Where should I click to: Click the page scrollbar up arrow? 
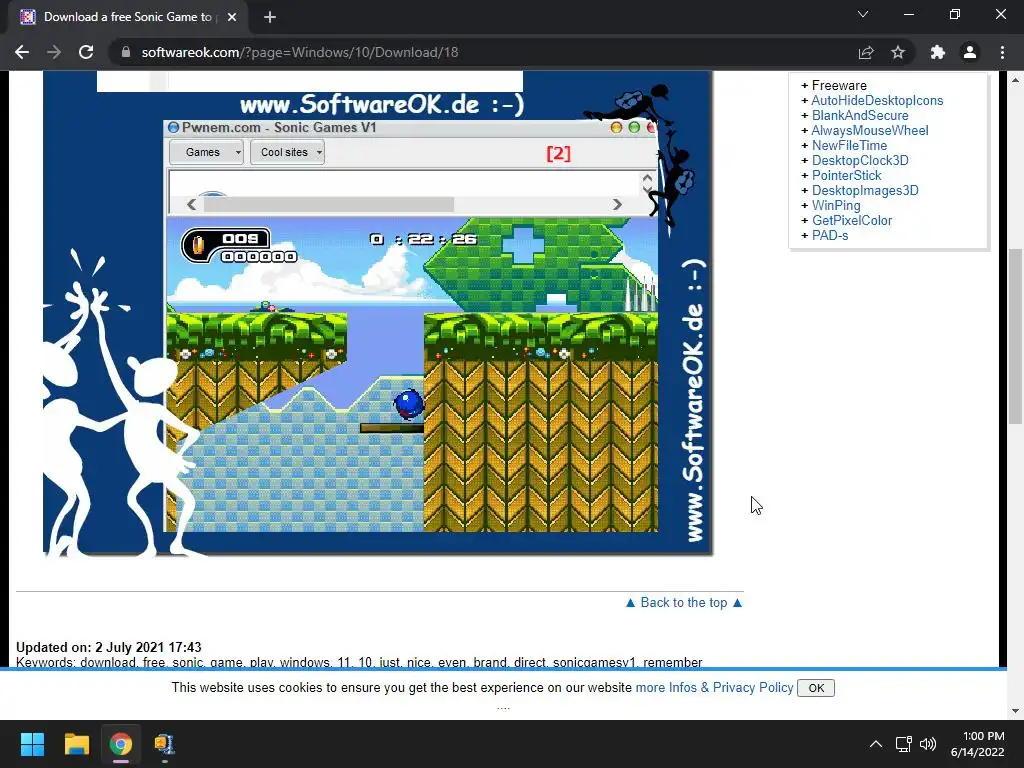1015,80
